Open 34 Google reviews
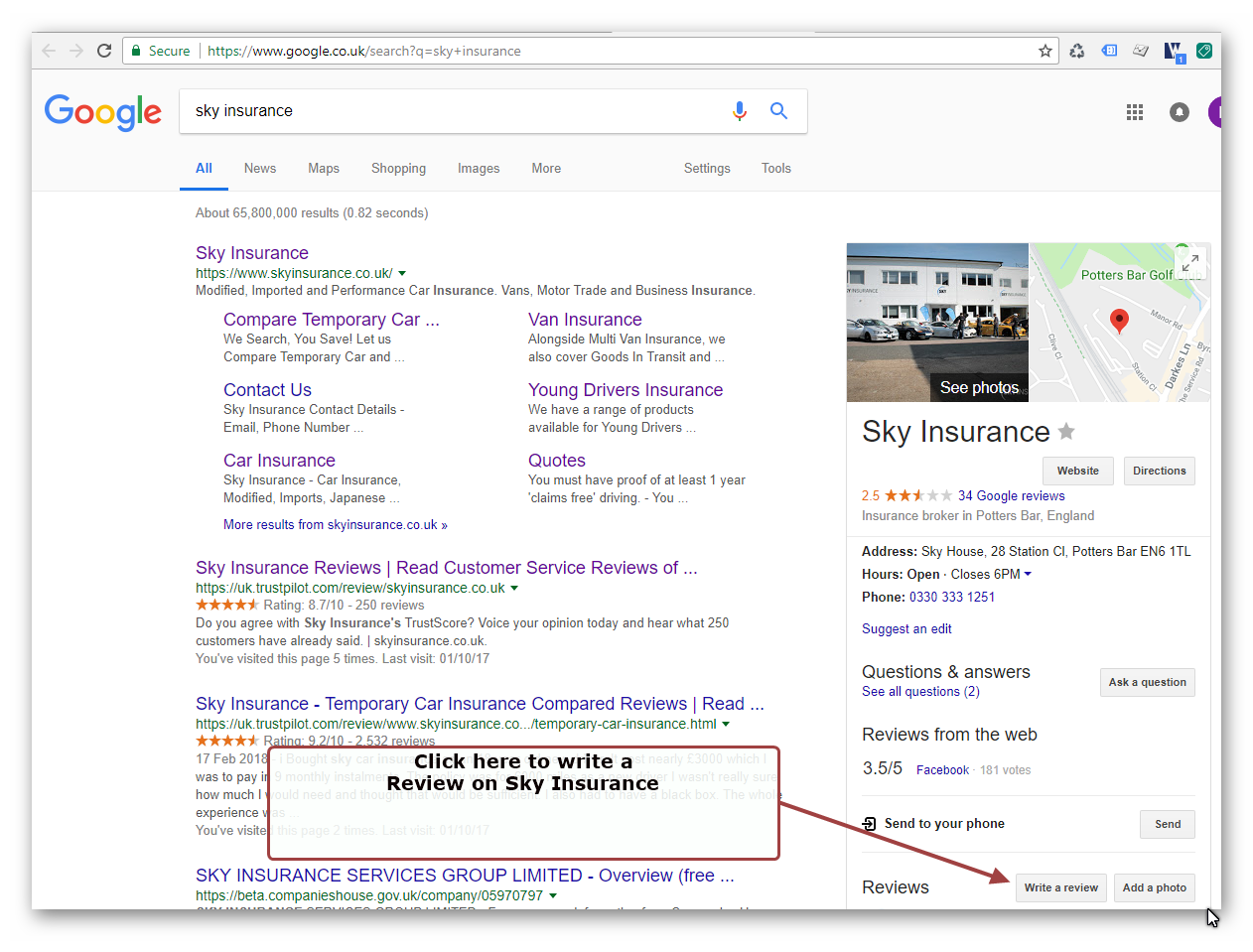 (x=1011, y=495)
